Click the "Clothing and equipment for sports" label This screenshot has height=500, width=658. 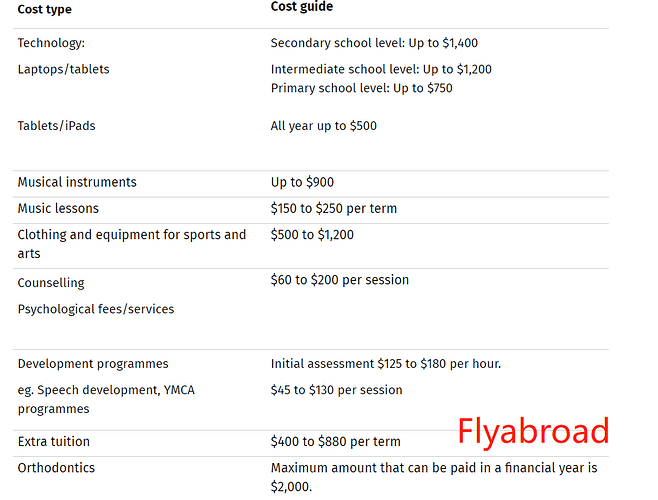(131, 235)
